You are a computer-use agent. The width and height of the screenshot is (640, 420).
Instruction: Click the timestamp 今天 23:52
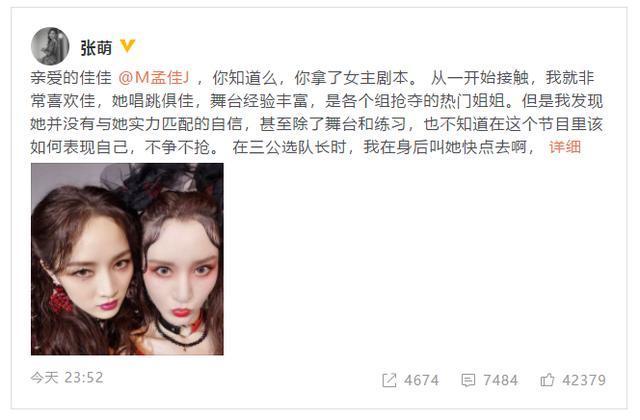pyautogui.click(x=67, y=378)
